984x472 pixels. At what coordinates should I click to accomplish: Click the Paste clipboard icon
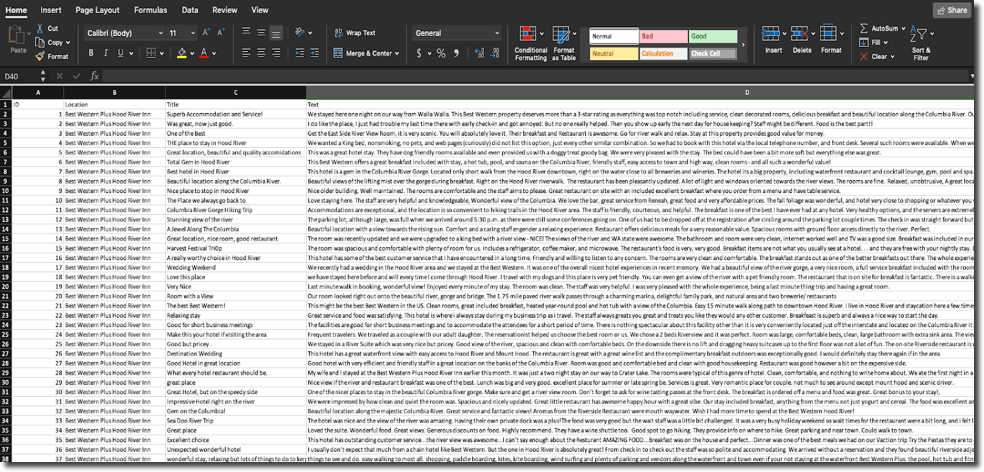18,36
